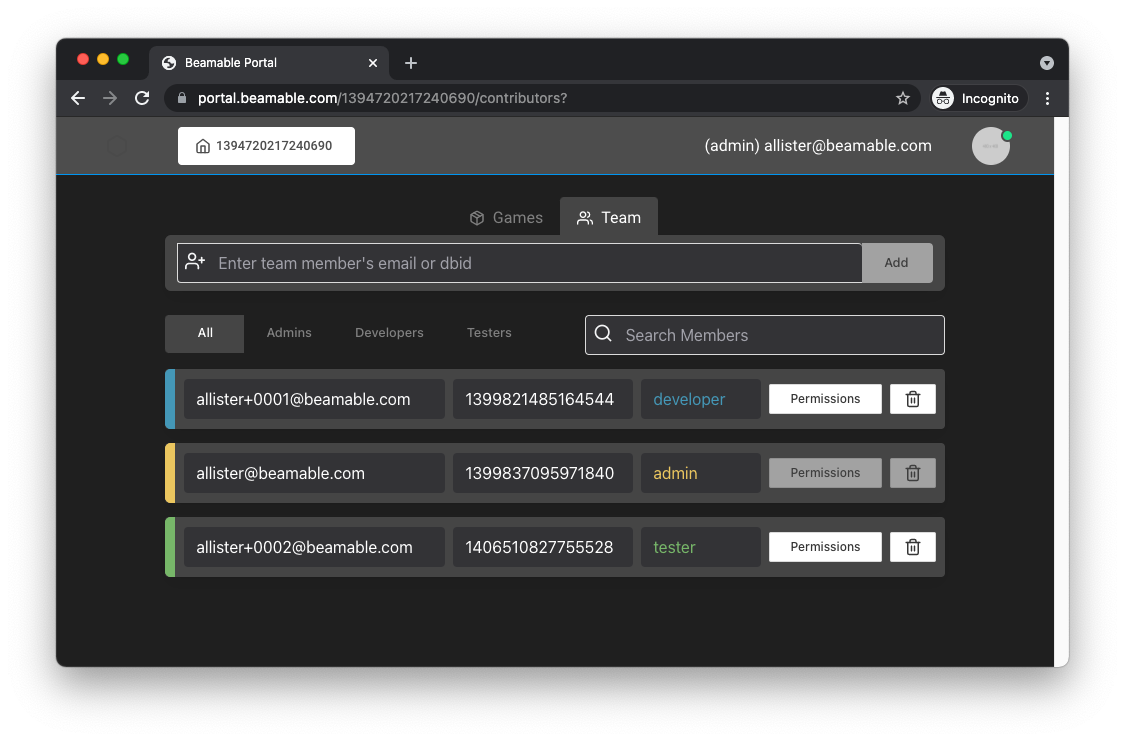Filter members by Testers
The height and width of the screenshot is (741, 1125).
pyautogui.click(x=489, y=333)
